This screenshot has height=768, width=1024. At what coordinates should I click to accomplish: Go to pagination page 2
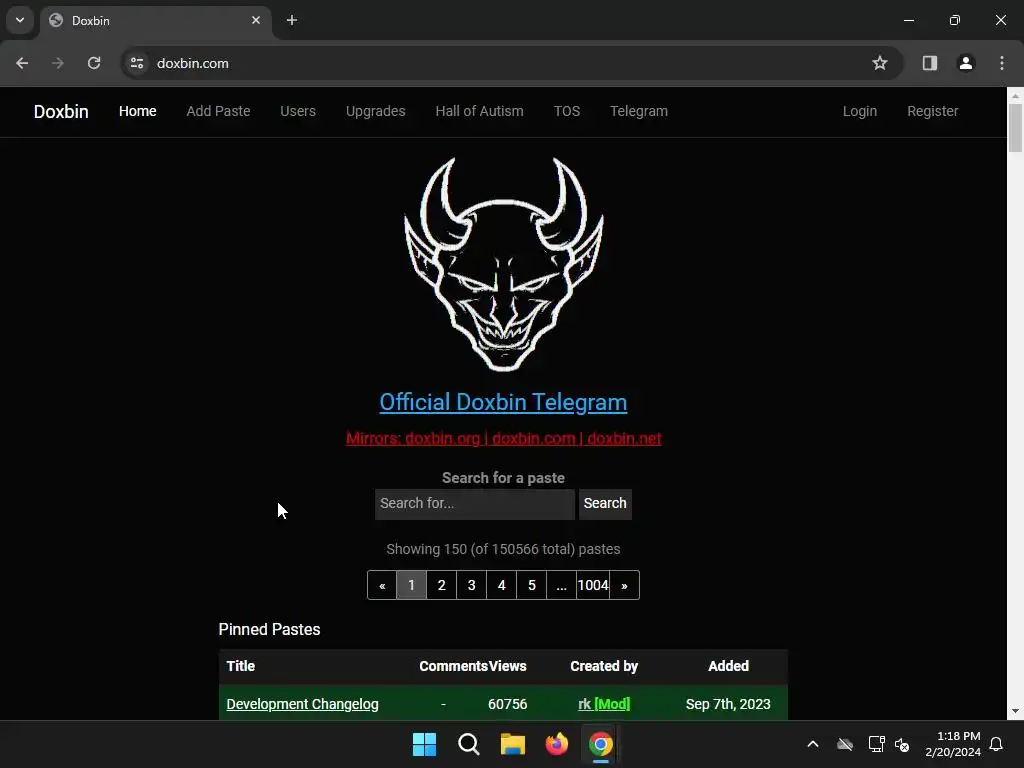441,585
